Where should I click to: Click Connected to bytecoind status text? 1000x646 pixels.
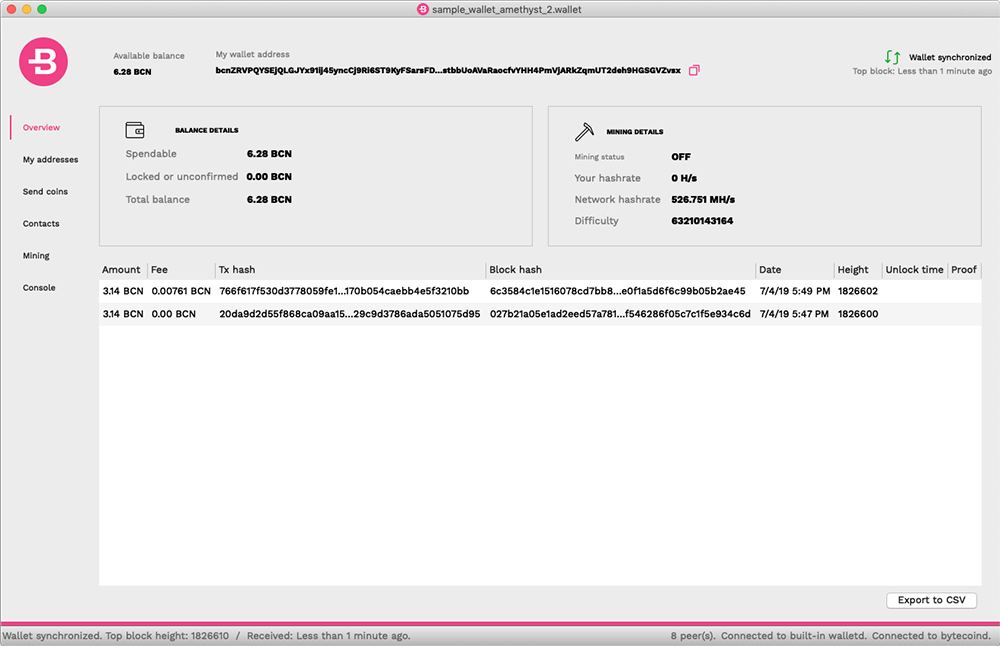tap(931, 636)
